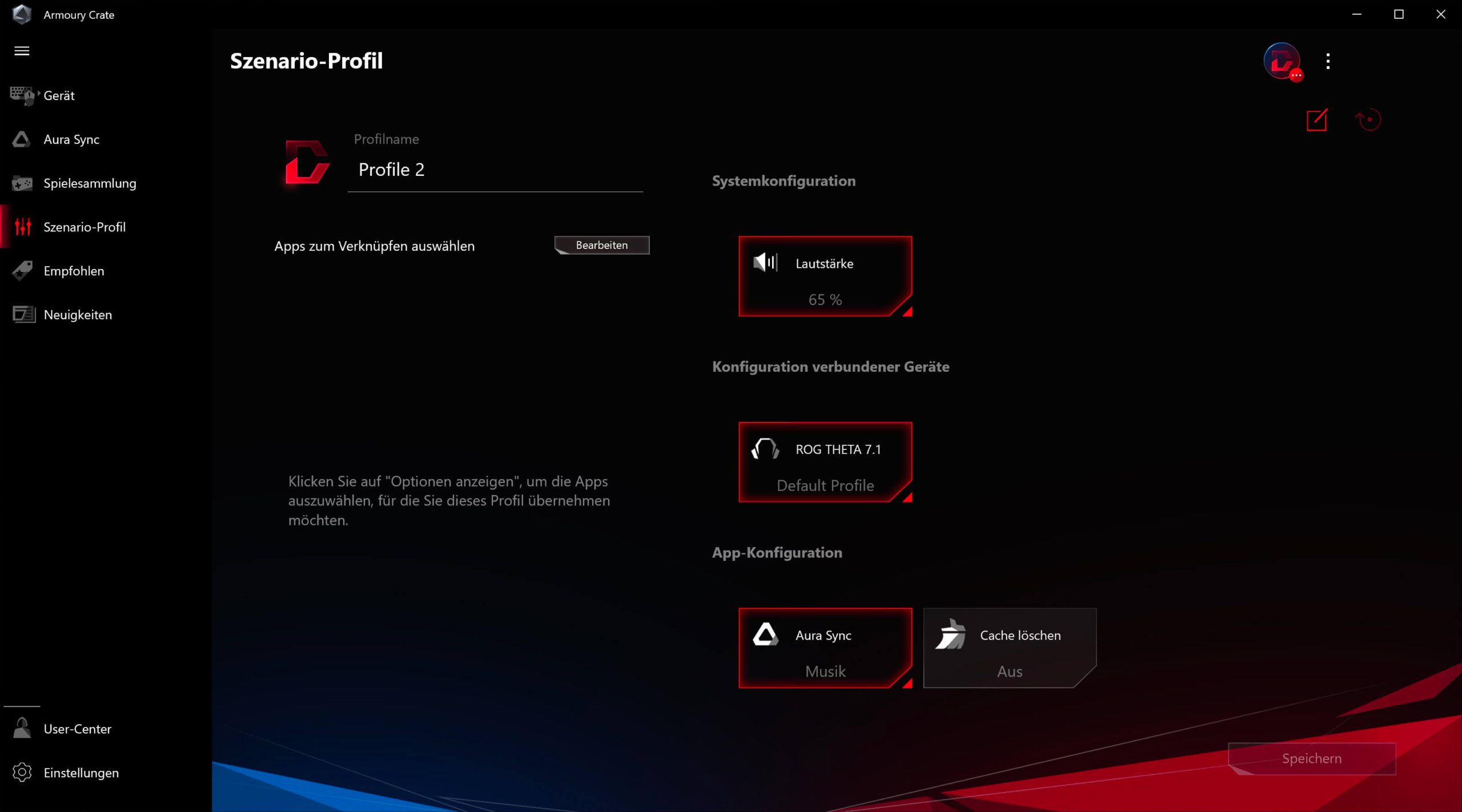Viewport: 1462px width, 812px height.
Task: Click the Bearbeiten button
Action: 601,245
